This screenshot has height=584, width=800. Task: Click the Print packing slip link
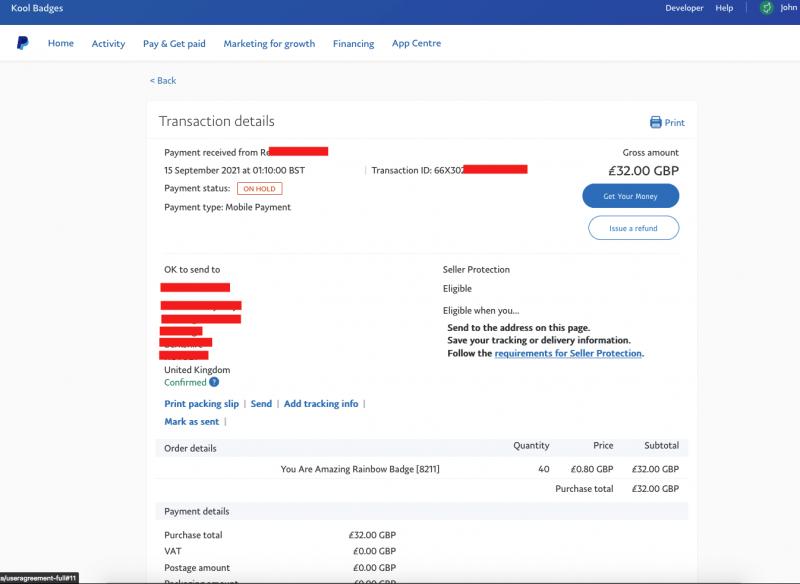tap(202, 403)
